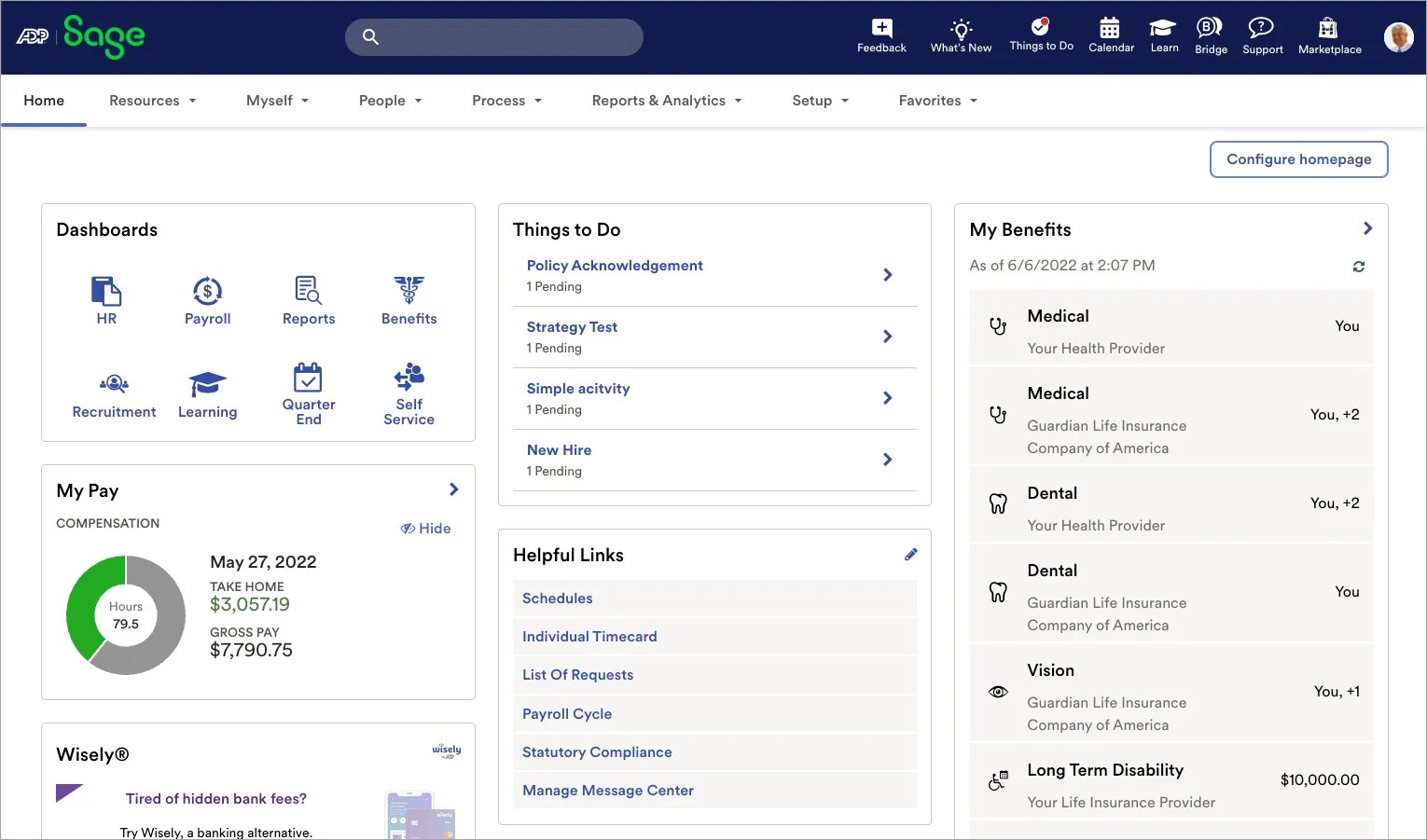The image size is (1427, 840).
Task: Open the Reports & Analytics dropdown
Action: point(666,100)
